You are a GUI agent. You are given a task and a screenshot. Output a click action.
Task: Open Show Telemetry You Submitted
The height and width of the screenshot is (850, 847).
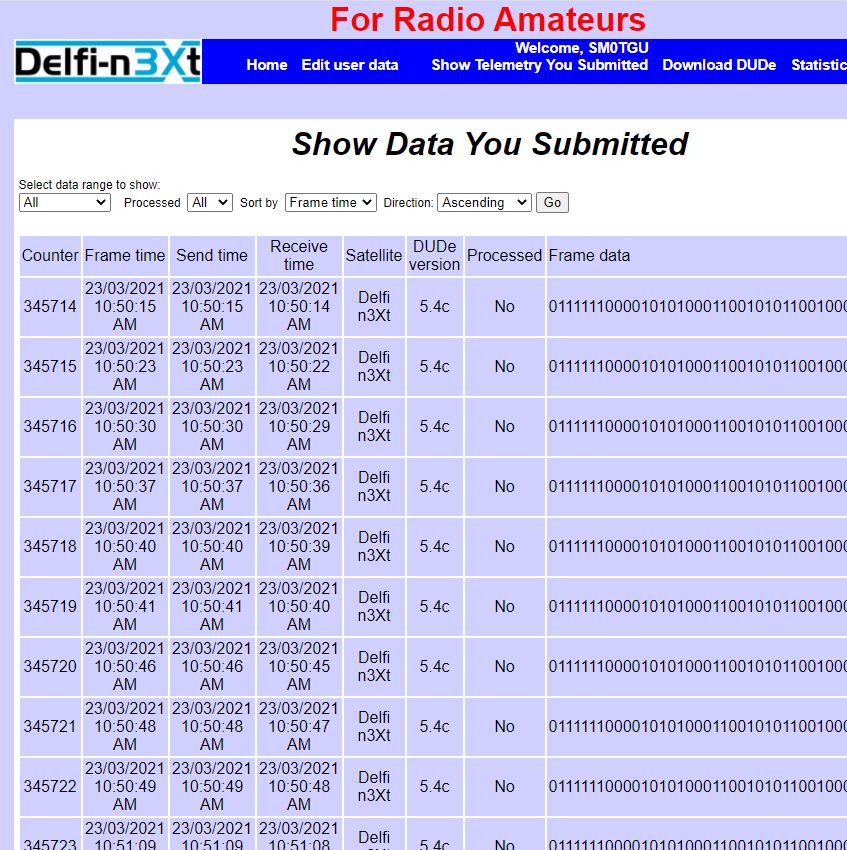coord(540,65)
